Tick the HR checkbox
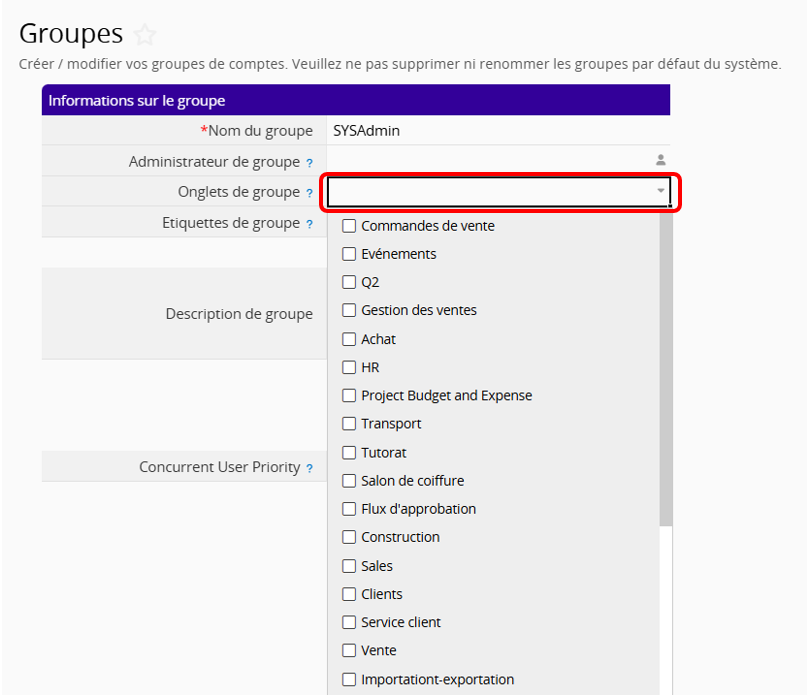This screenshot has height=696, width=807. pyautogui.click(x=349, y=367)
